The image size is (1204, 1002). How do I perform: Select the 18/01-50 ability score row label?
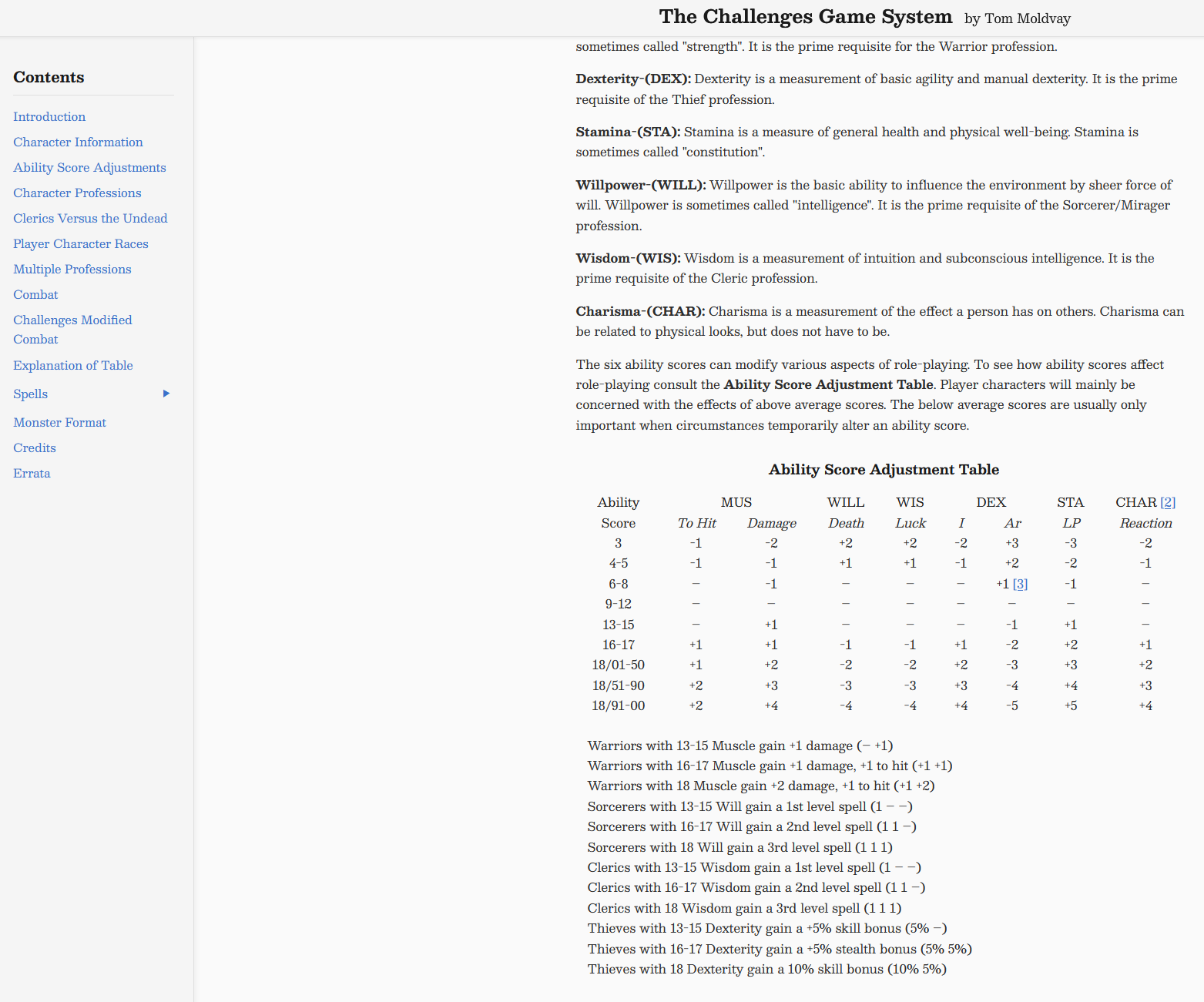[619, 665]
